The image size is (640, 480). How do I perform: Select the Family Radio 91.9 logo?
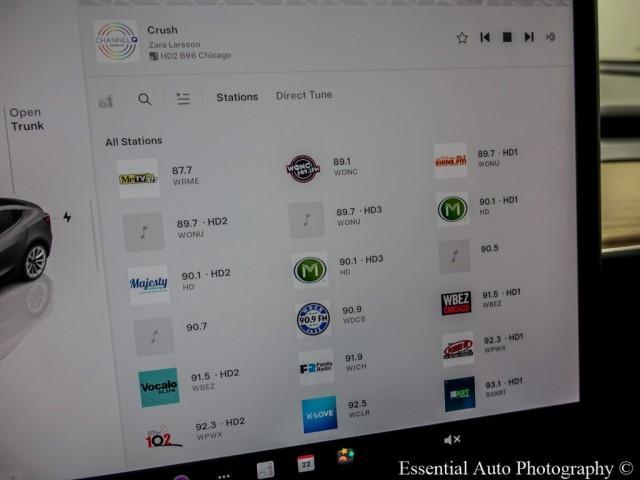coord(316,367)
